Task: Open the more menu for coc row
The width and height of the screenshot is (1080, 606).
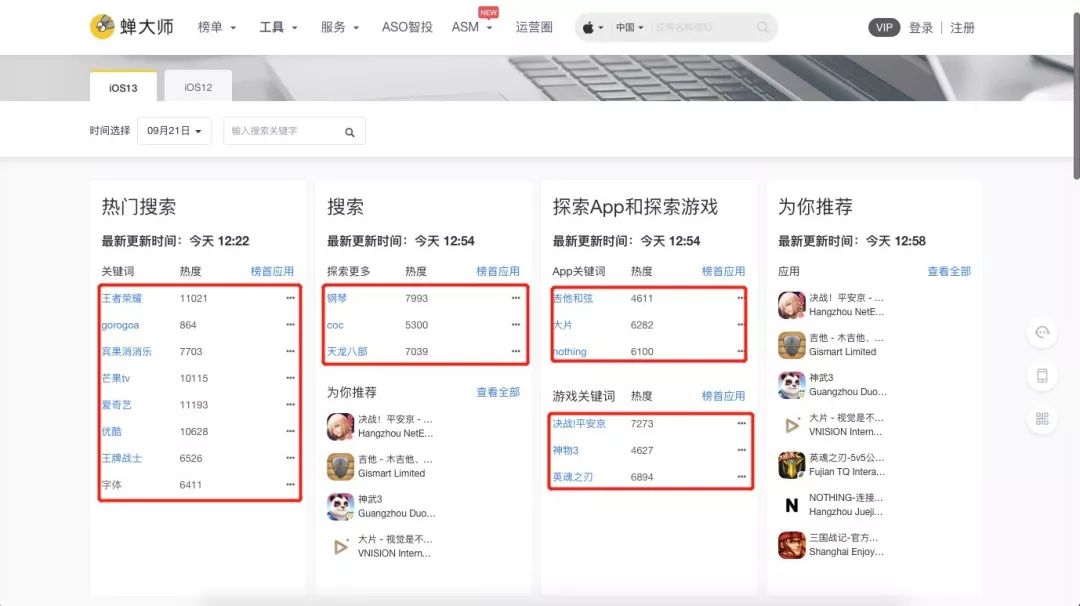Action: click(x=516, y=324)
